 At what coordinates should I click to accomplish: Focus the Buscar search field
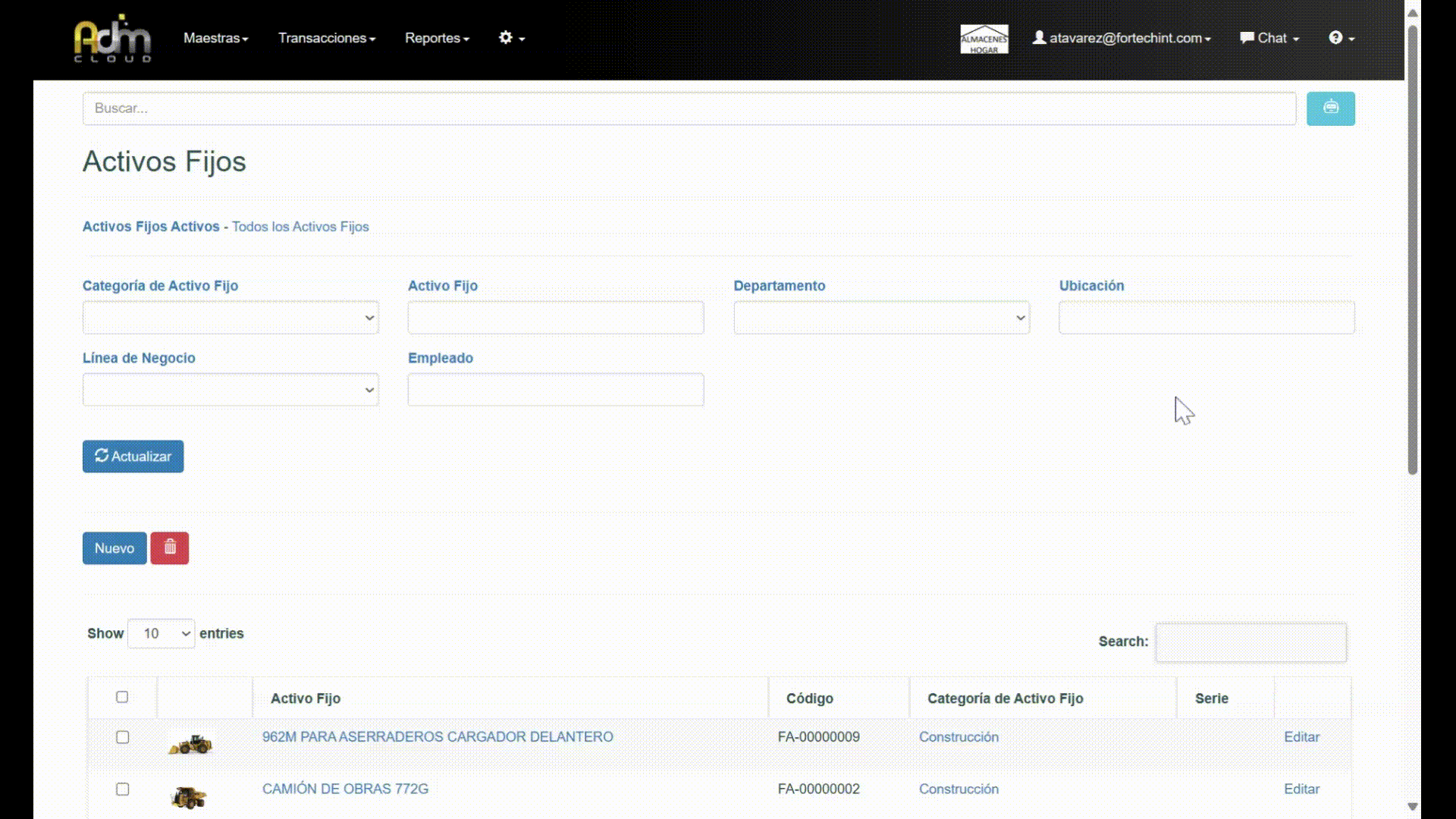pyautogui.click(x=689, y=108)
